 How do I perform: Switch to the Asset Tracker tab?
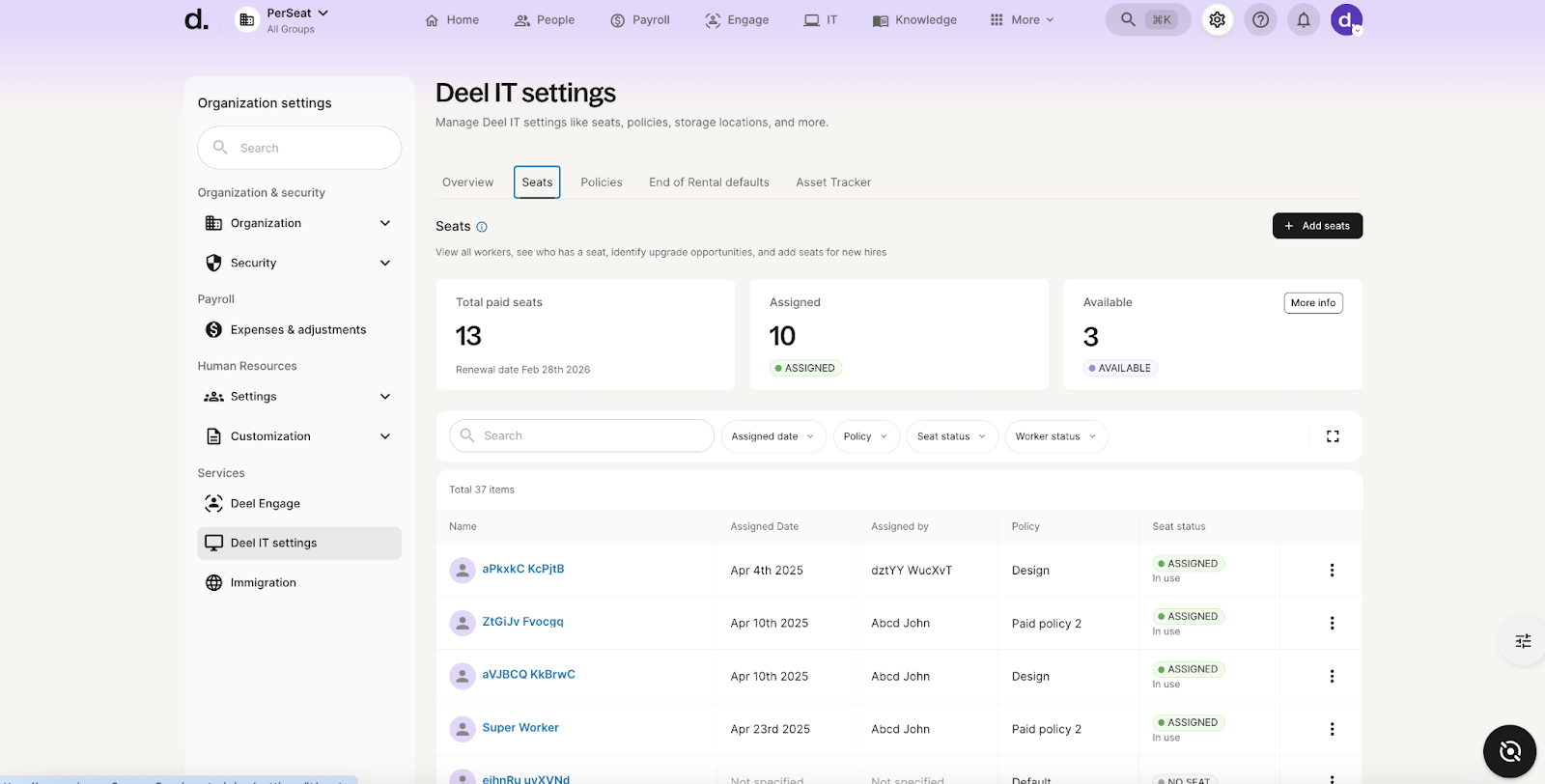[x=833, y=182]
